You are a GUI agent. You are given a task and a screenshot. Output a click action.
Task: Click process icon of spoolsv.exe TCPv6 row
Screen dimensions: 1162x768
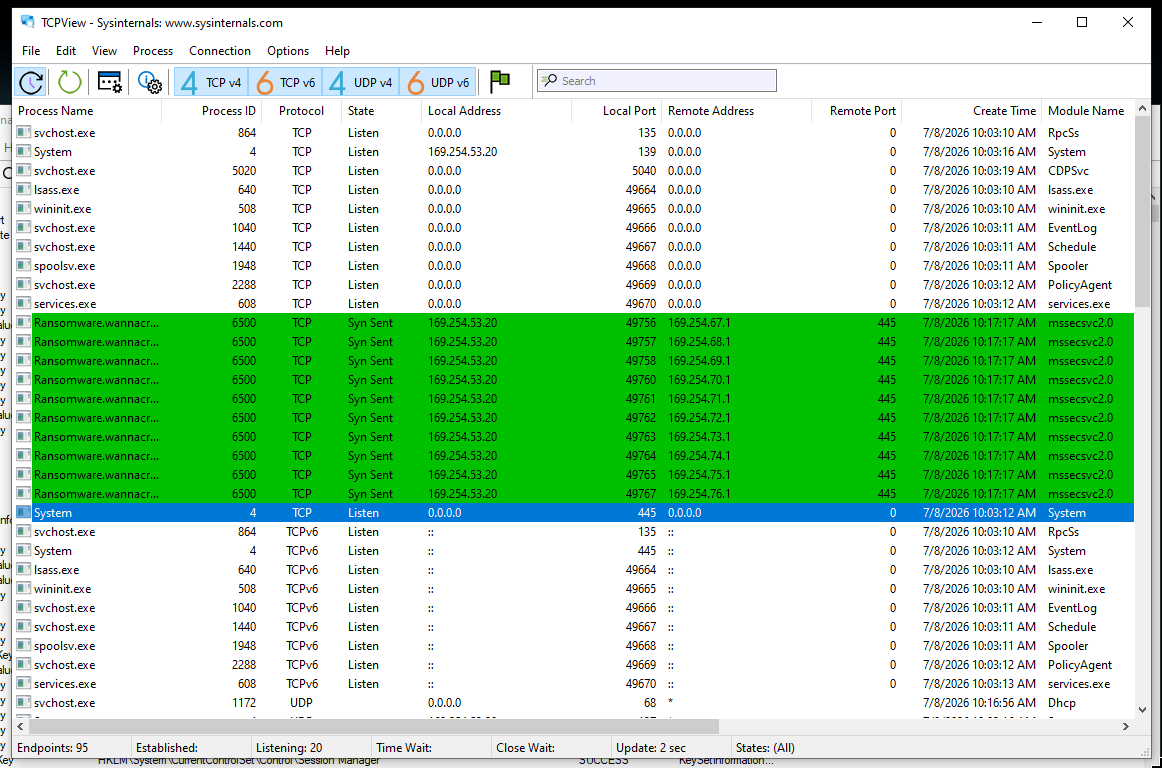tap(24, 646)
